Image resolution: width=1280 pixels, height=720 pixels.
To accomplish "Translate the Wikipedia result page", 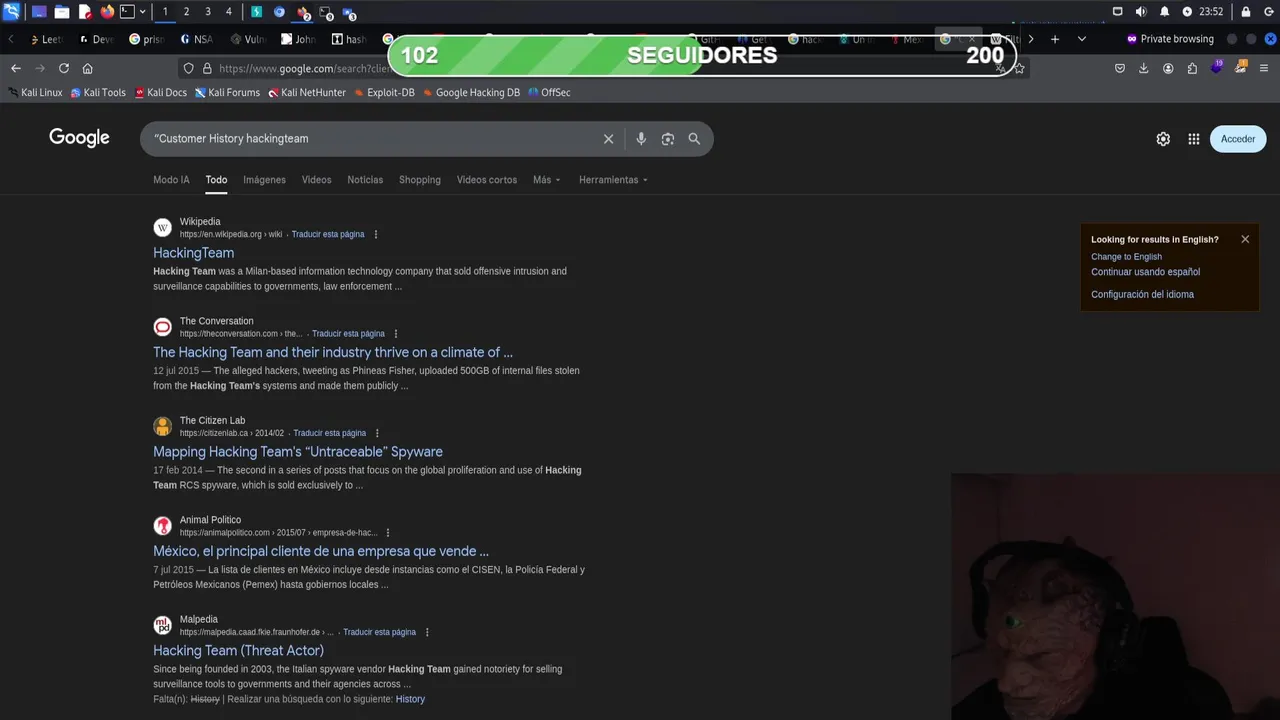I will (328, 234).
